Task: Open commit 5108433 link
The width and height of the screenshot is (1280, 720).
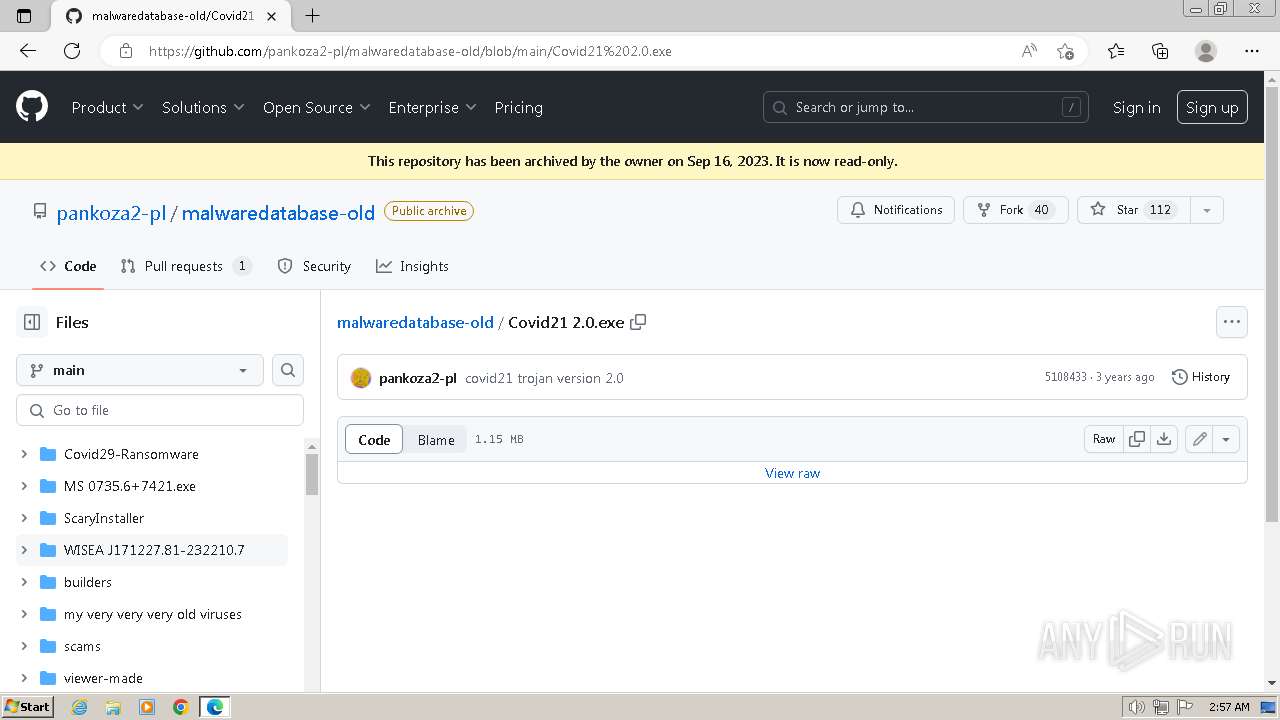Action: click(x=1065, y=377)
